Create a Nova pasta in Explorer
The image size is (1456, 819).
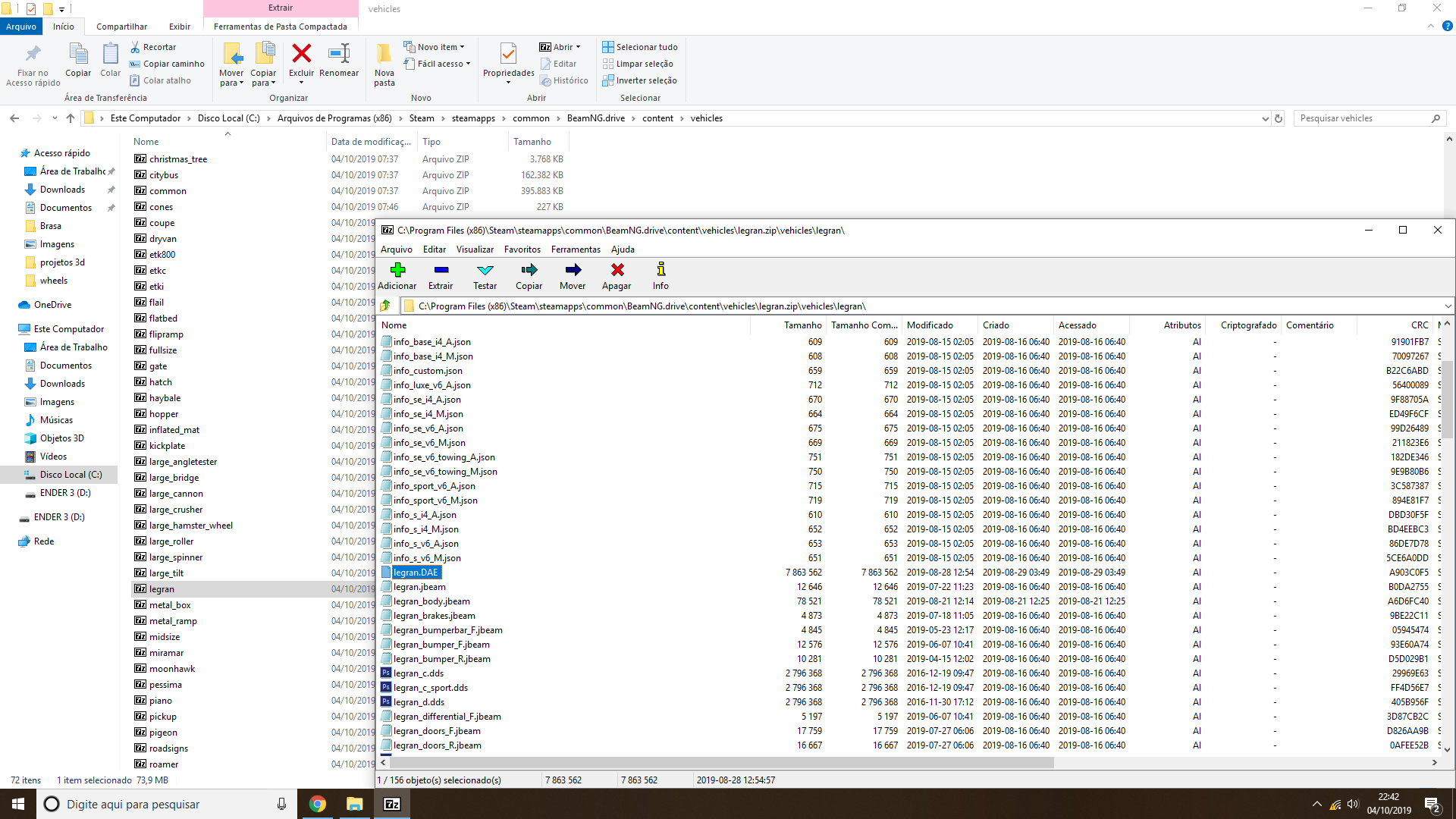point(384,64)
